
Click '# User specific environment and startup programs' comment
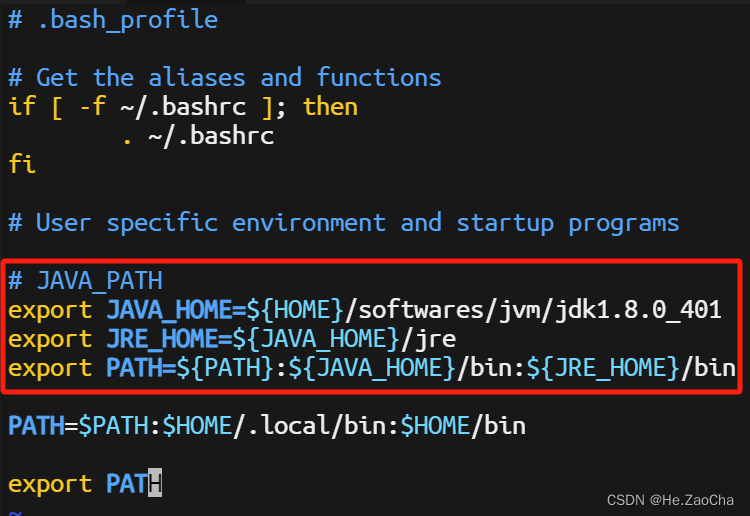[344, 223]
